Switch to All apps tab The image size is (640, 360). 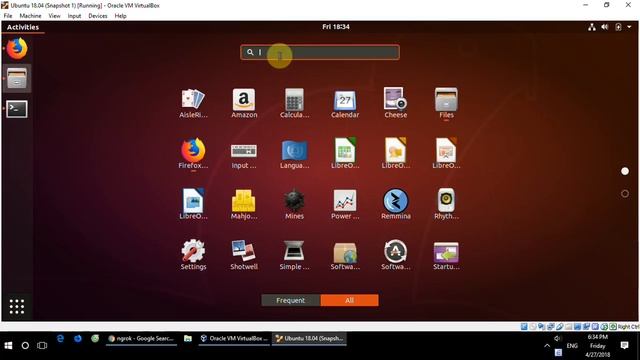coord(349,300)
